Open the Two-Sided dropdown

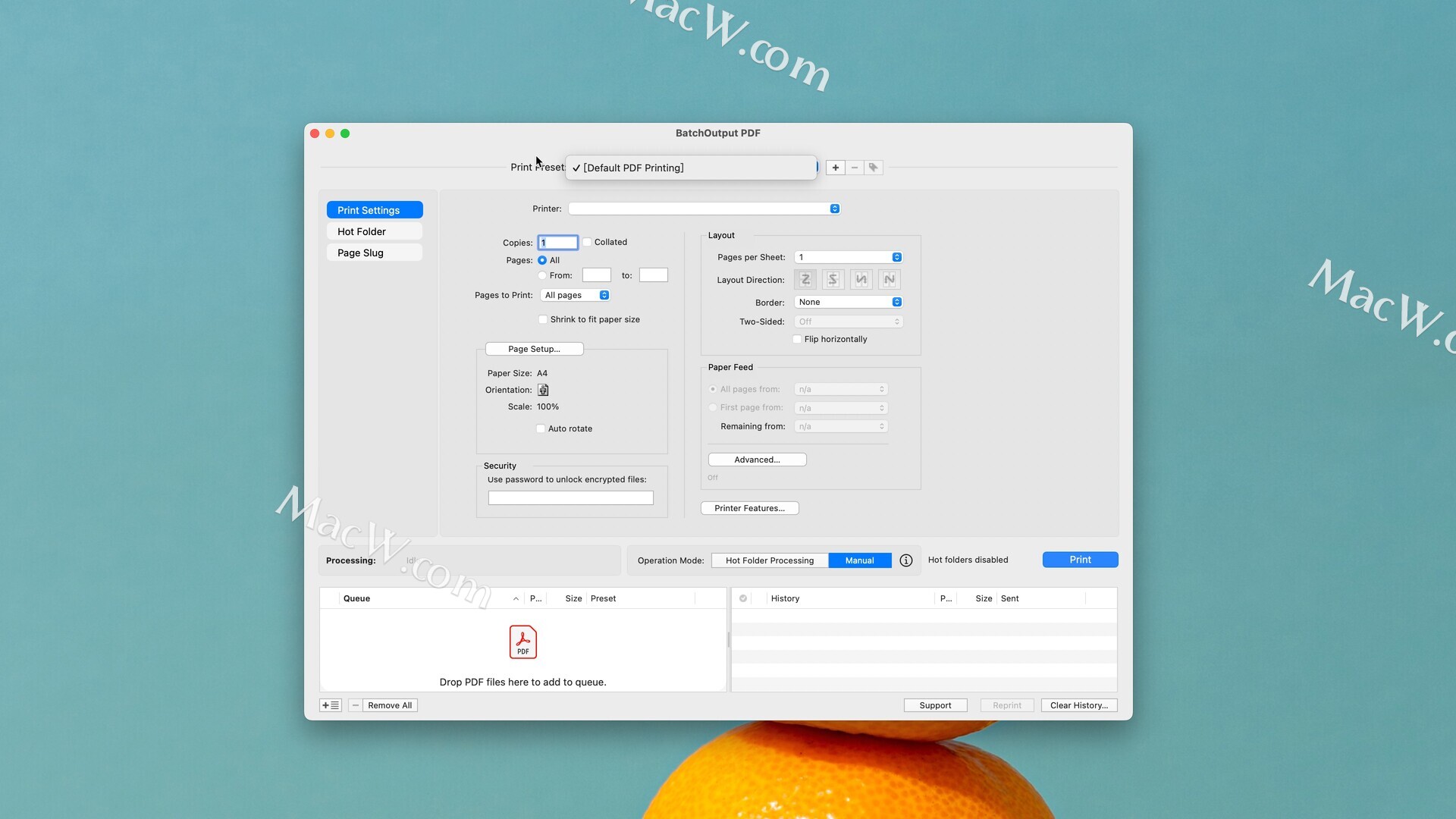[849, 322]
